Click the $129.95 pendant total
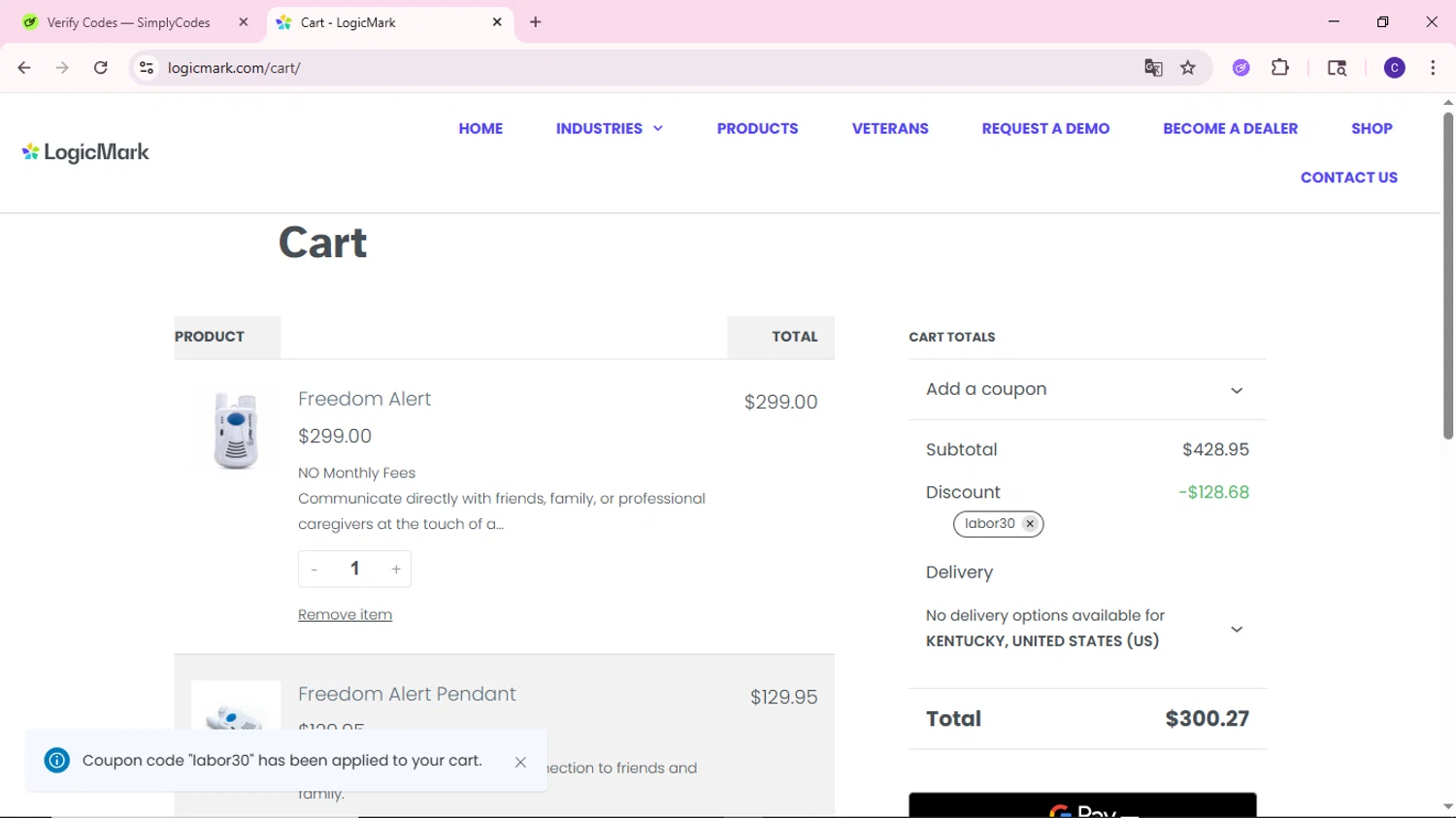1456x818 pixels. pos(783,697)
